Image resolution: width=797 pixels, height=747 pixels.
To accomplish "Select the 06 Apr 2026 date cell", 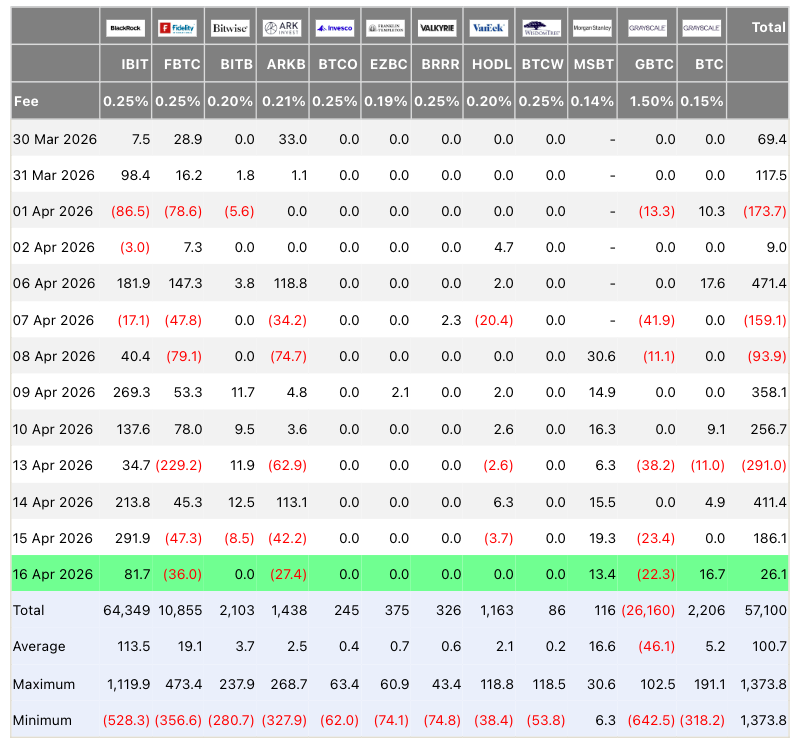I will pos(53,283).
